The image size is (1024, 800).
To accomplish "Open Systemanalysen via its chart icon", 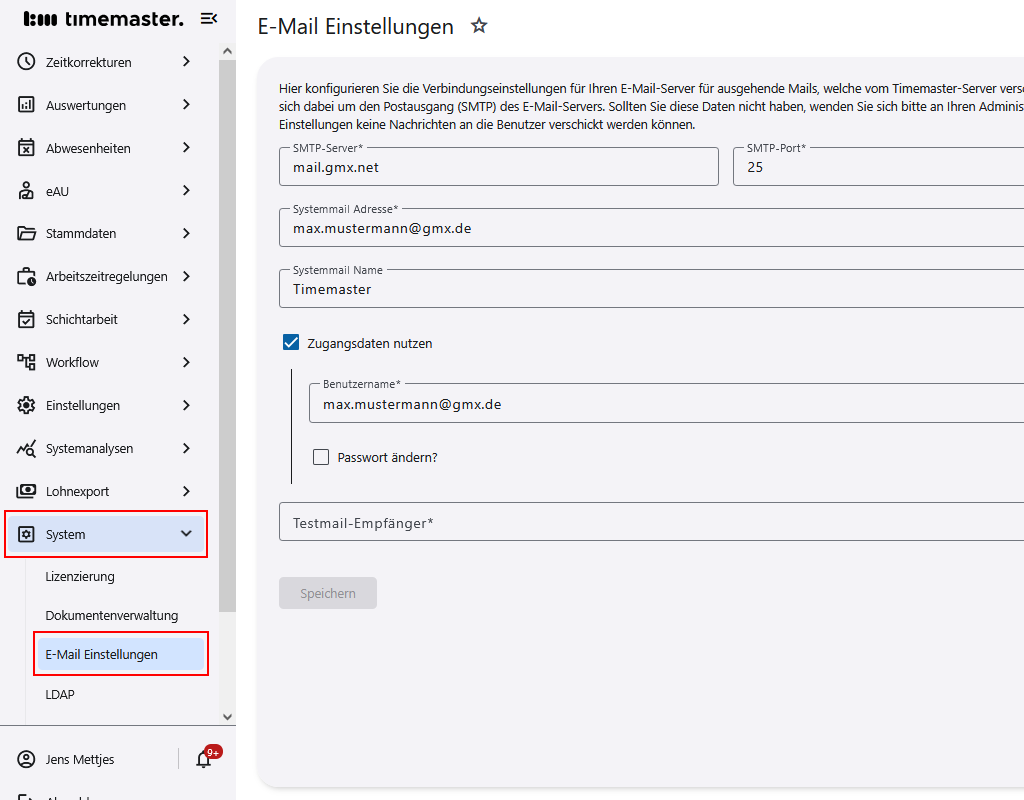I will (27, 448).
